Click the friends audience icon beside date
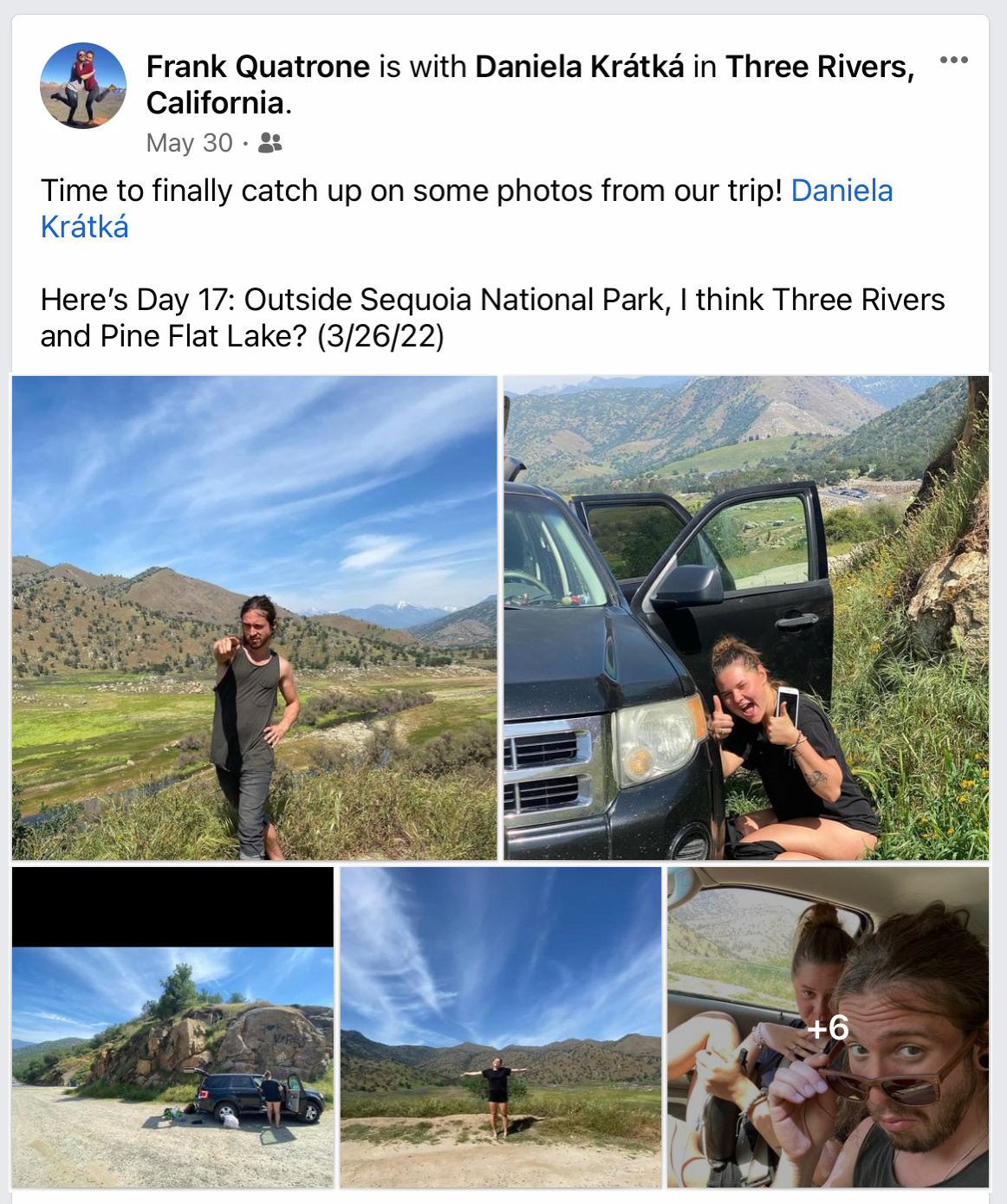This screenshot has height=1204, width=1007. 270,143
